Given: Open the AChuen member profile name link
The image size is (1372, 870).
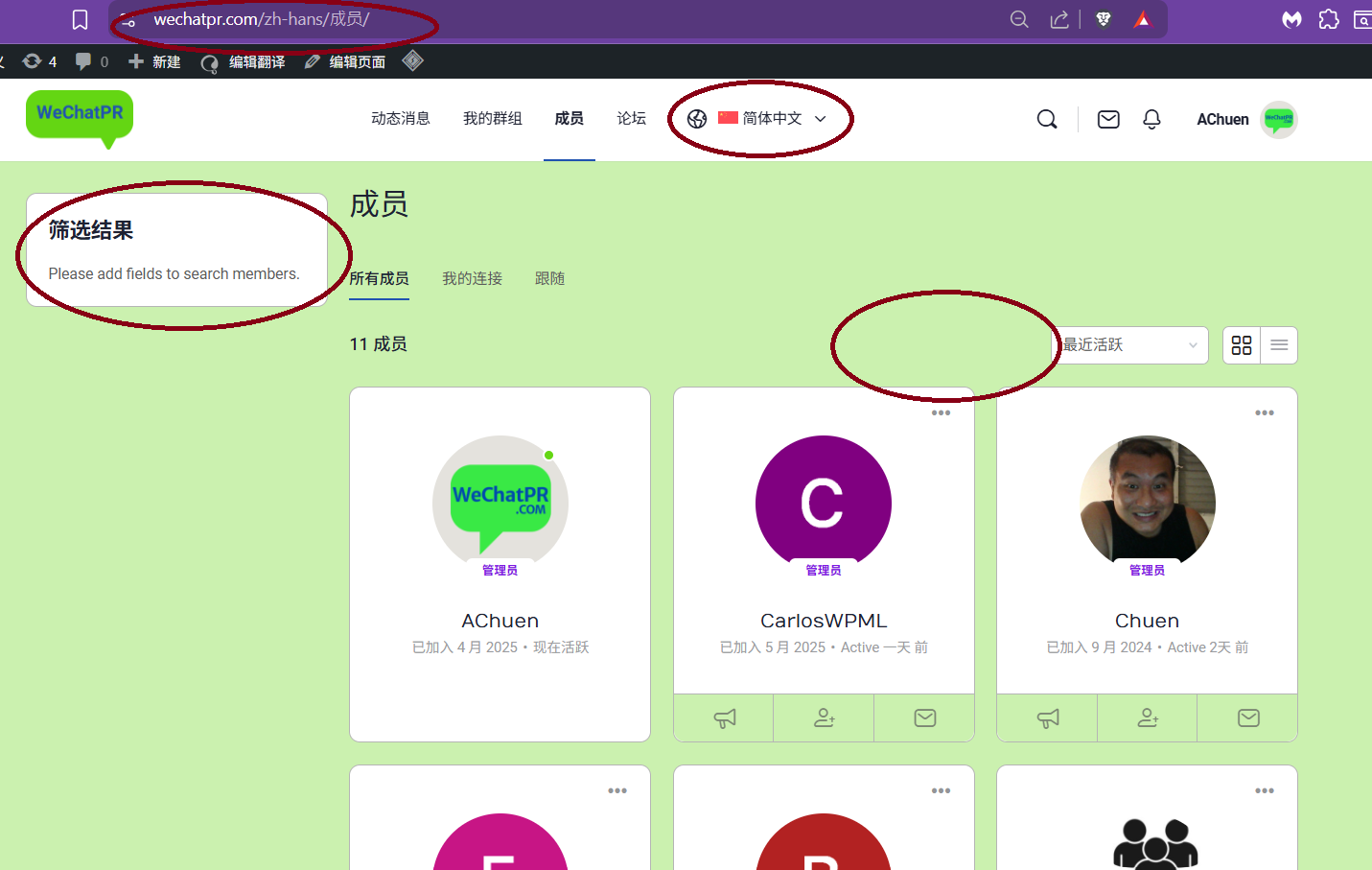Looking at the screenshot, I should point(500,621).
